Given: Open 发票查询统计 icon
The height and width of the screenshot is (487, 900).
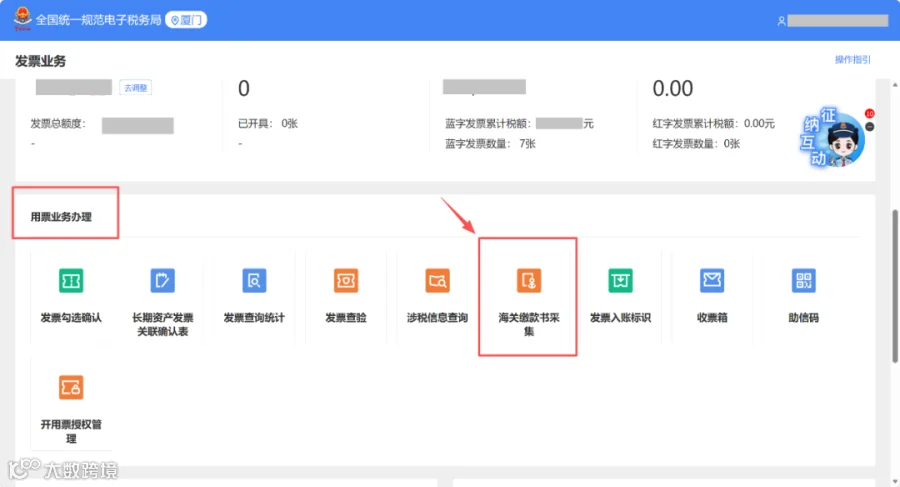Looking at the screenshot, I should (254, 281).
